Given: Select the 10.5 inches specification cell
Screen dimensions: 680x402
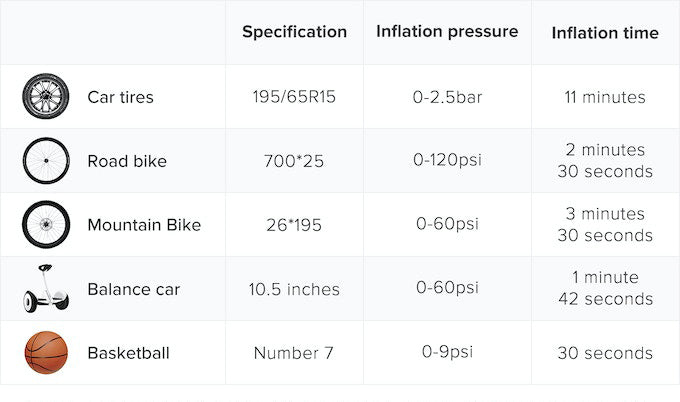Looking at the screenshot, I should pyautogui.click(x=294, y=289).
